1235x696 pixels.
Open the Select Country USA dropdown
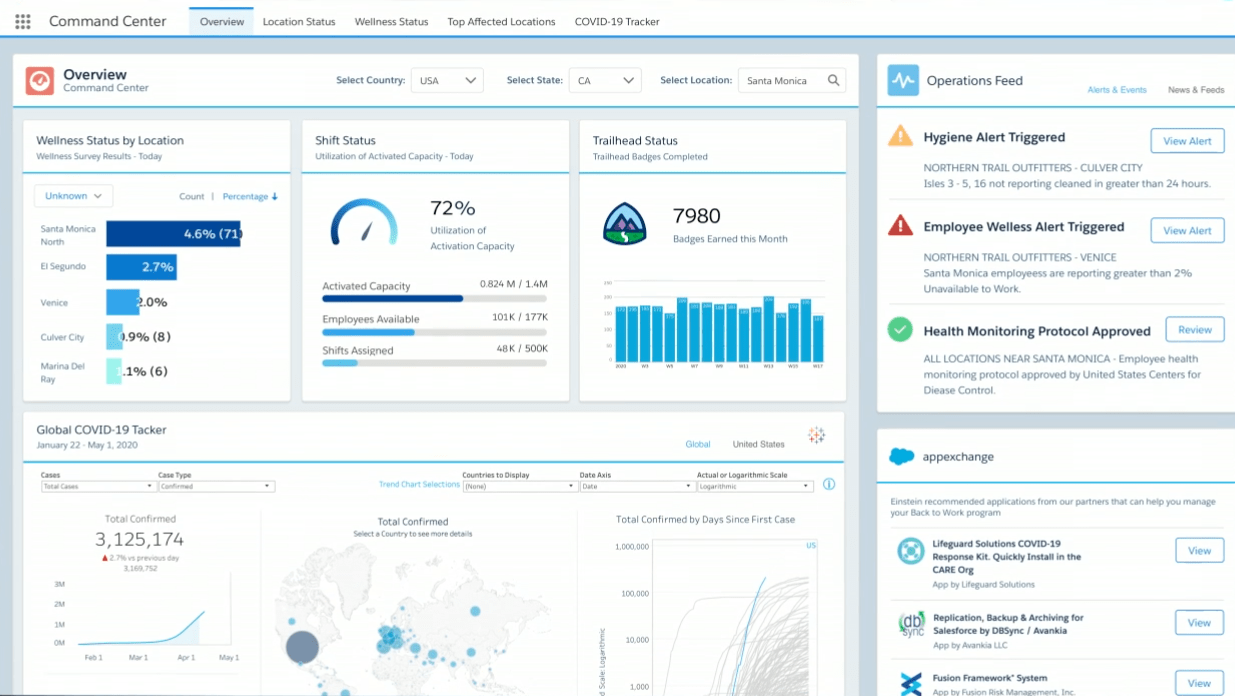point(447,81)
